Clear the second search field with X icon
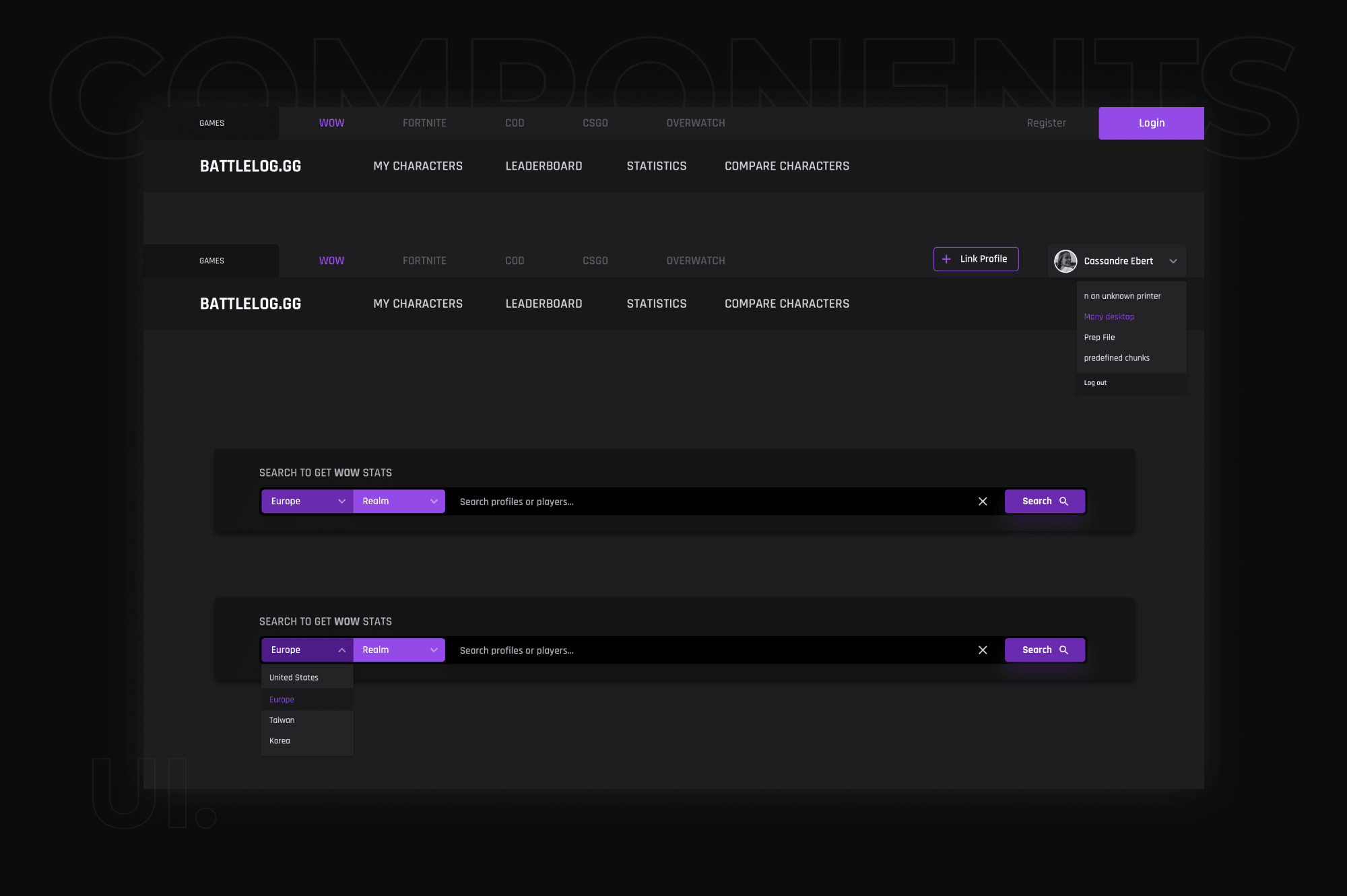1347x896 pixels. coord(983,650)
